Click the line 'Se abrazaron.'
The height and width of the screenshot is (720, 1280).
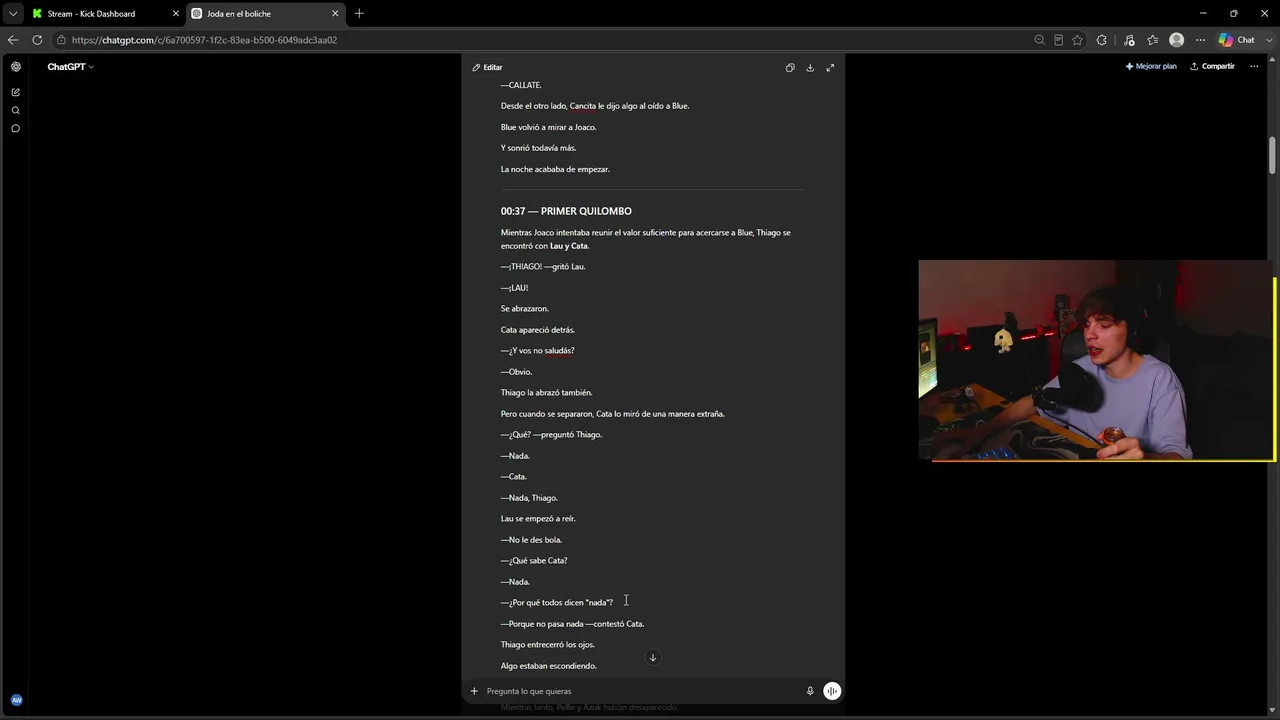[524, 309]
